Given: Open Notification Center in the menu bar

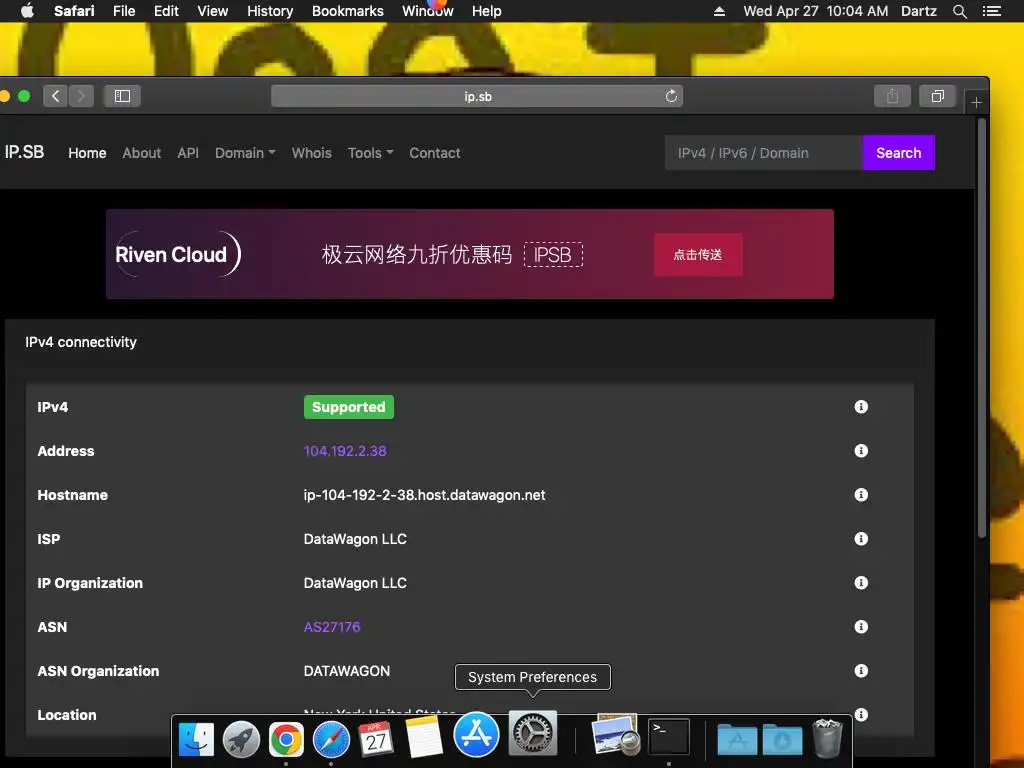Looking at the screenshot, I should pos(991,11).
